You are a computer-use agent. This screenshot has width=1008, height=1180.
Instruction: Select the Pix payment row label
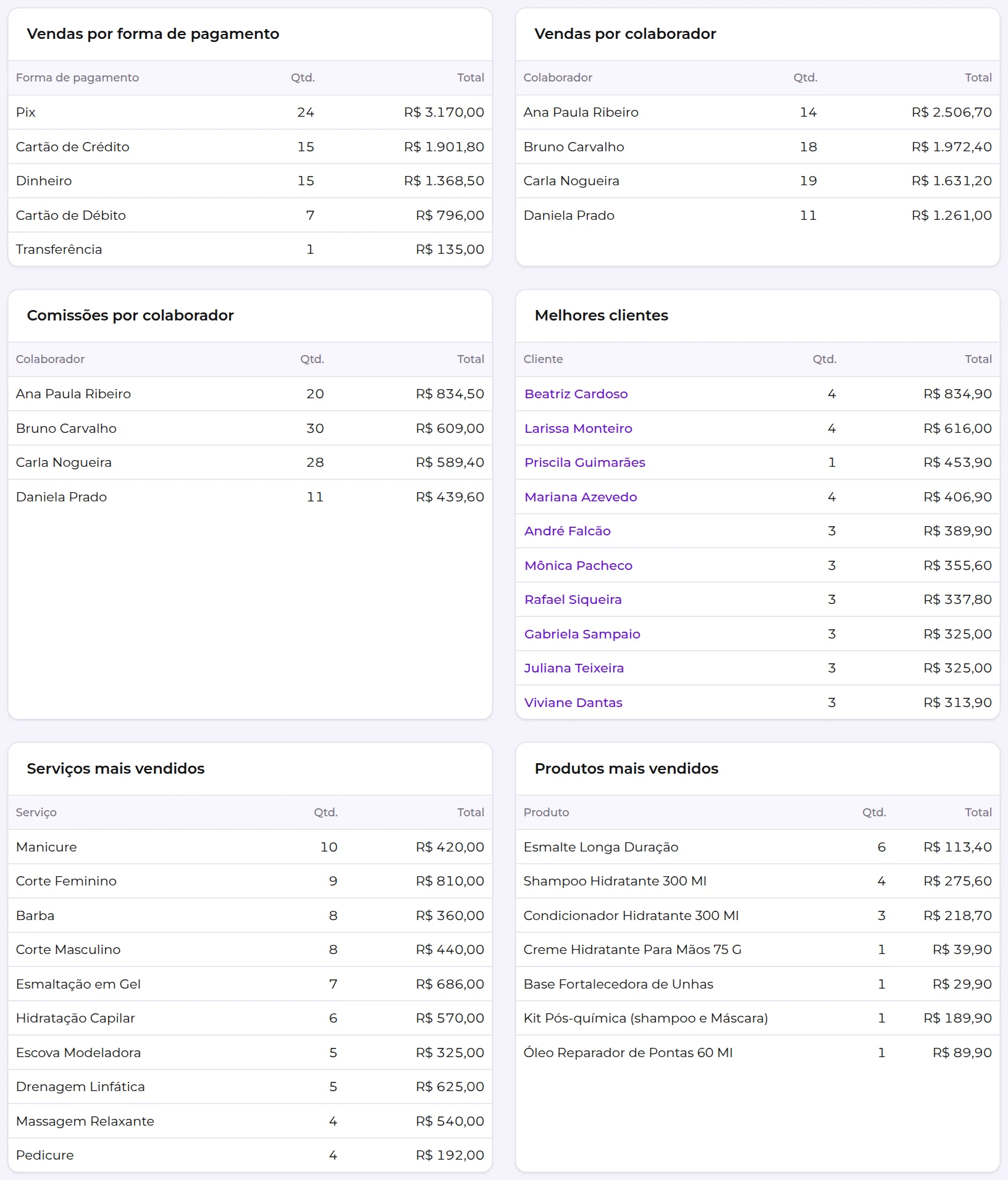[x=26, y=112]
